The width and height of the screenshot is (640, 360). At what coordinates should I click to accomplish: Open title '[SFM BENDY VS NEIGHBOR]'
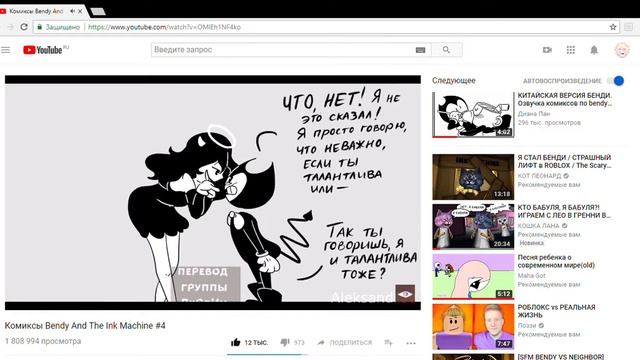pos(560,357)
